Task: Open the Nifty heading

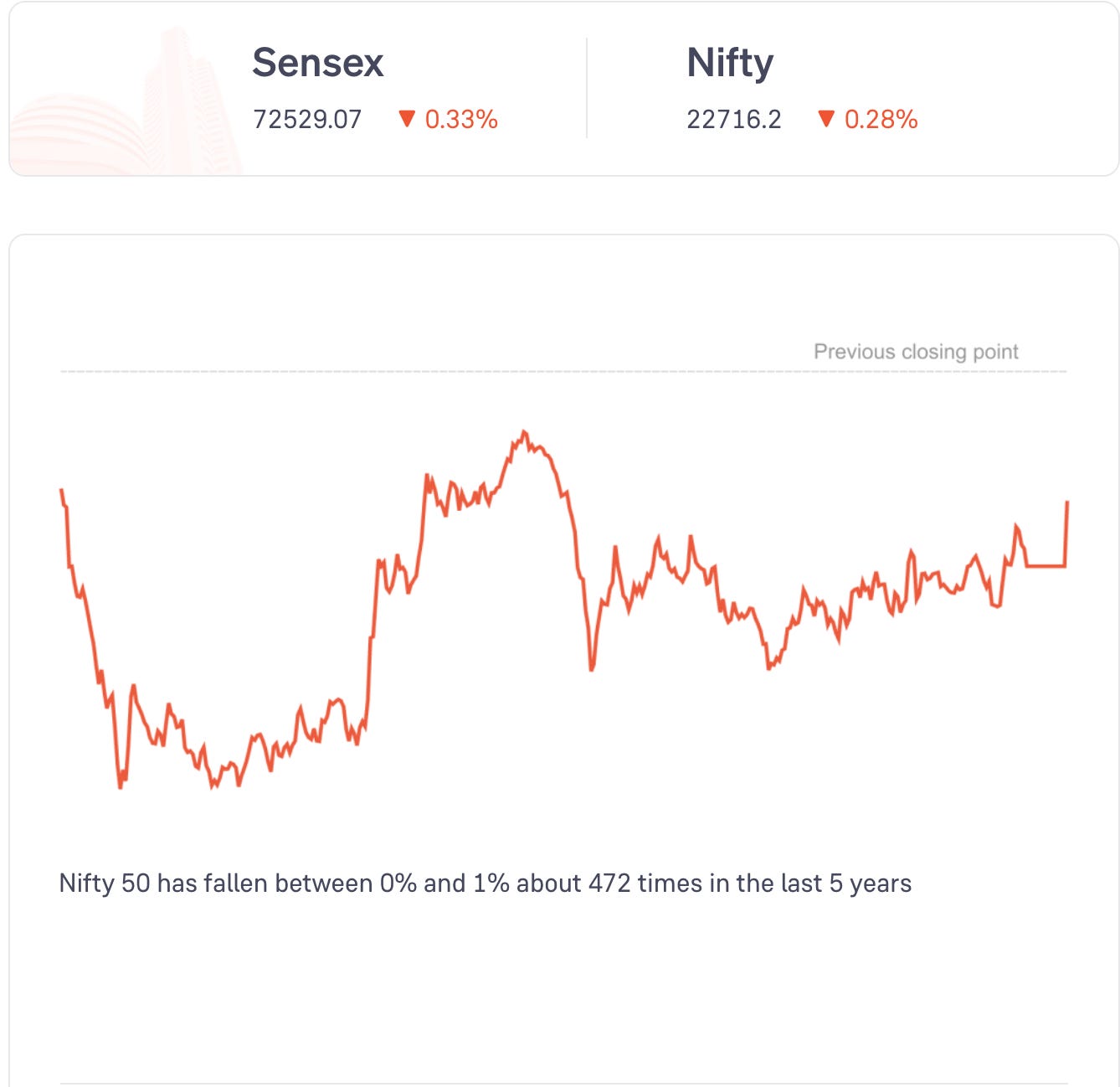Action: pos(730,64)
